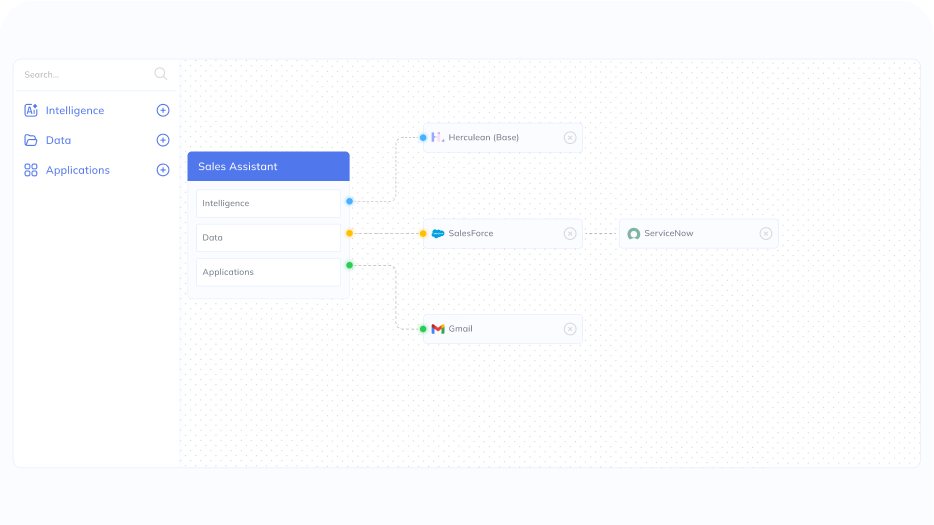This screenshot has width=934, height=525.
Task: Add a new Application with plus
Action: 163,171
